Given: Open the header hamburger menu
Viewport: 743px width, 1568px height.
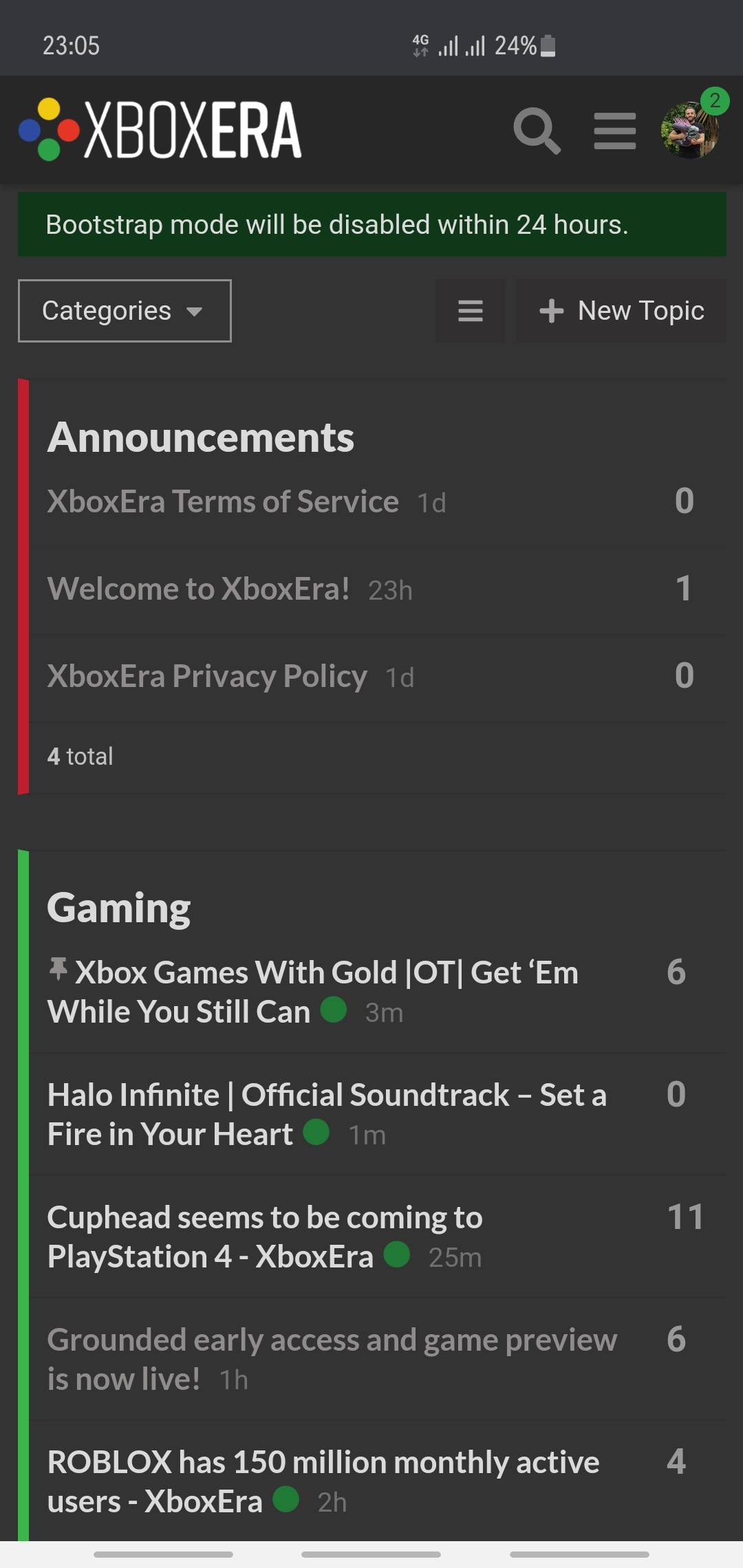Looking at the screenshot, I should point(614,130).
